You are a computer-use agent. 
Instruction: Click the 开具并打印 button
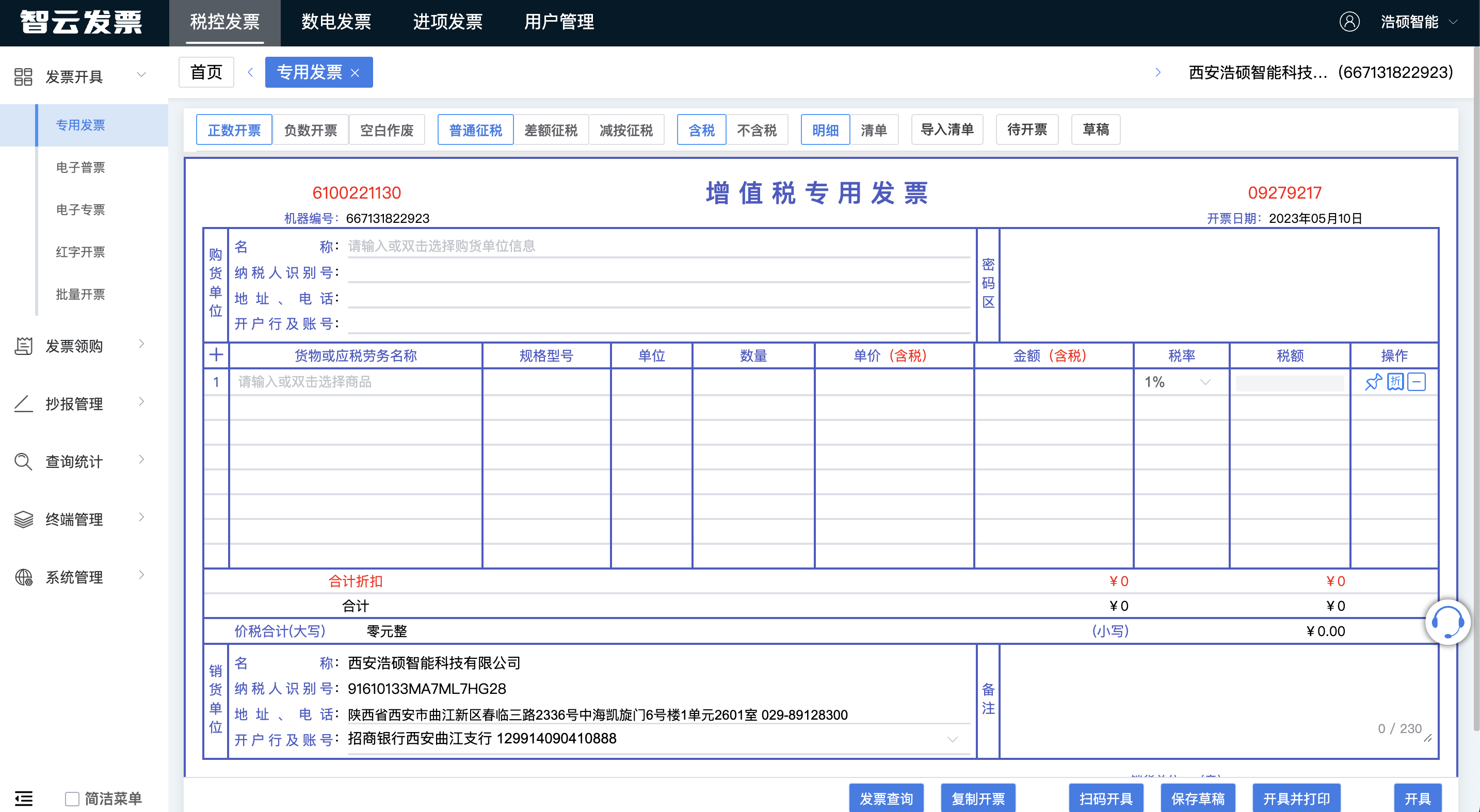coord(1296,798)
